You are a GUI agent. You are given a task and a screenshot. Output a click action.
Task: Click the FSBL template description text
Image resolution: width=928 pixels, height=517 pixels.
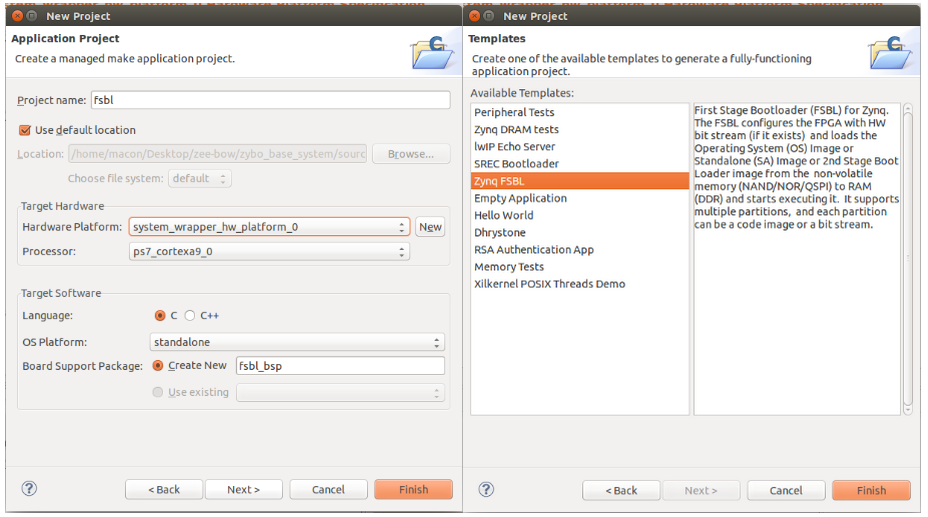[x=797, y=167]
